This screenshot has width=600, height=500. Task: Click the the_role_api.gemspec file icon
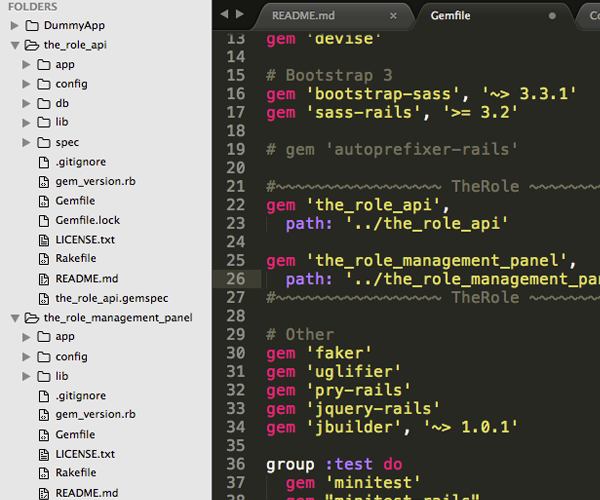coord(44,299)
